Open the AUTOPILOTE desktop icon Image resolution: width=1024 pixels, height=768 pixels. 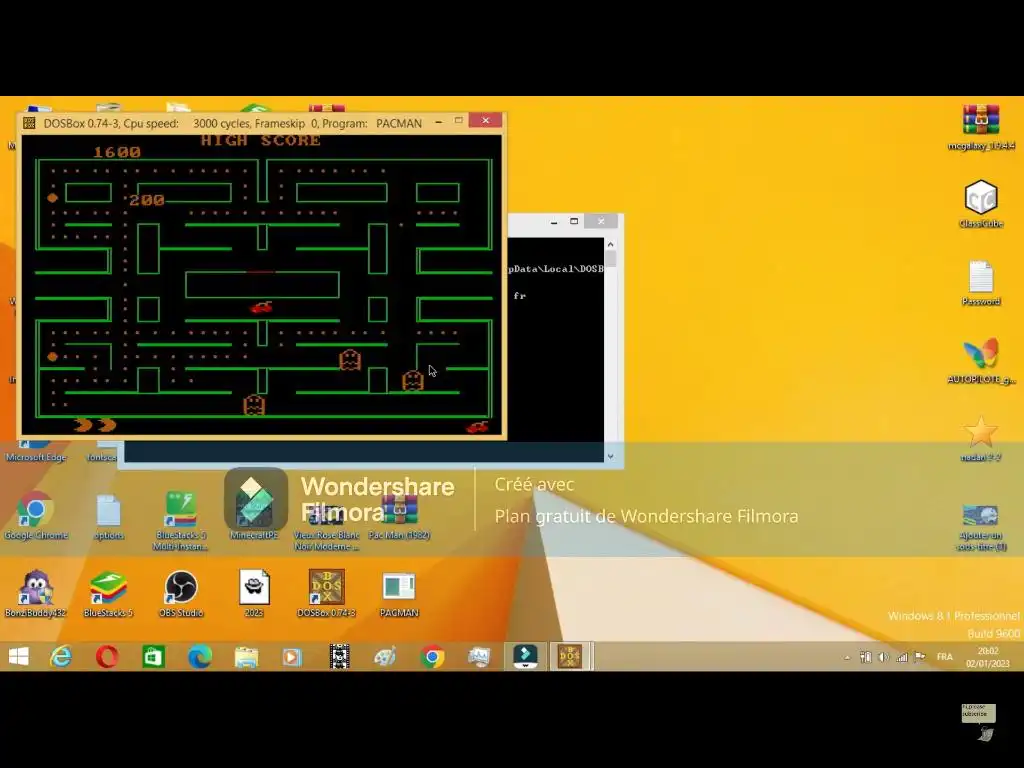pos(981,360)
